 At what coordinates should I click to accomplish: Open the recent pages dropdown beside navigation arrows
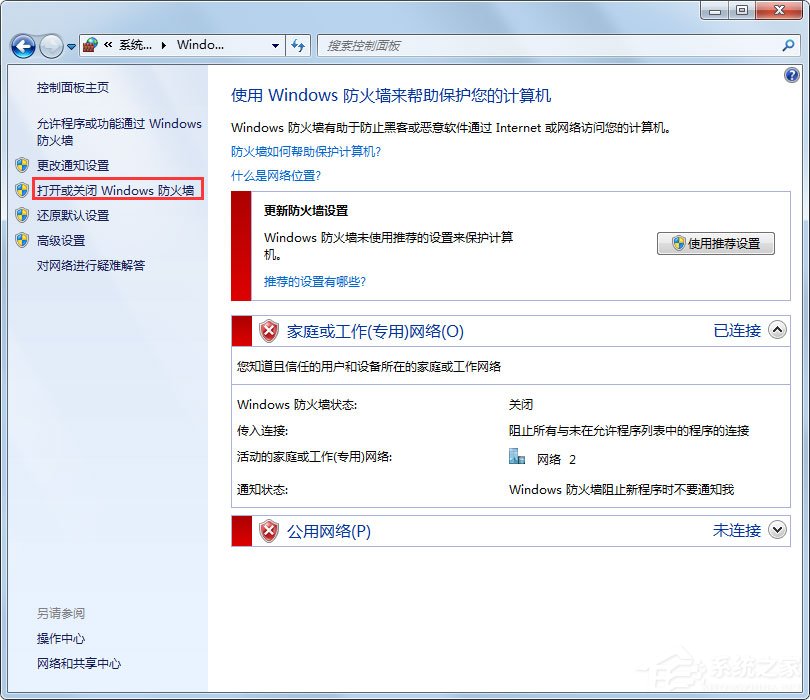tap(69, 46)
